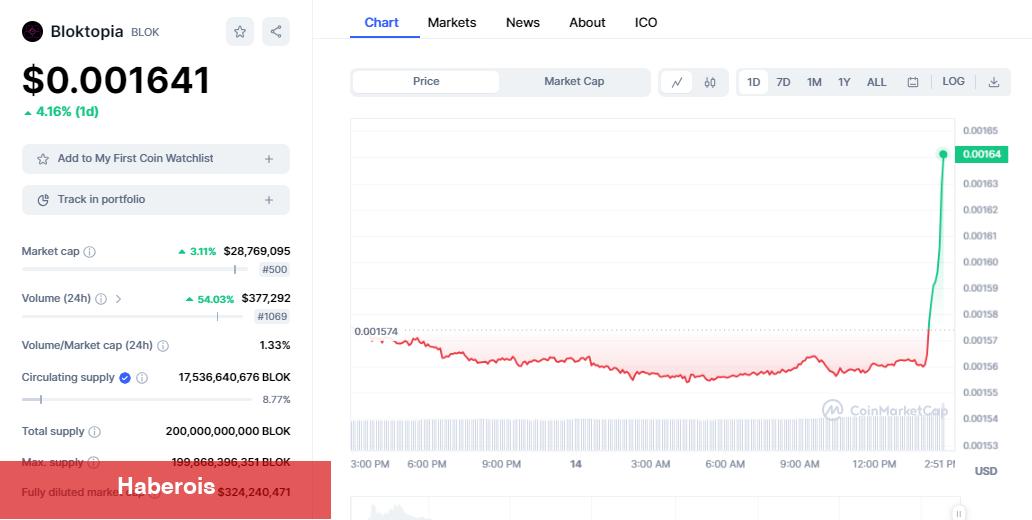Download chart data icon
1032x520 pixels.
994,82
